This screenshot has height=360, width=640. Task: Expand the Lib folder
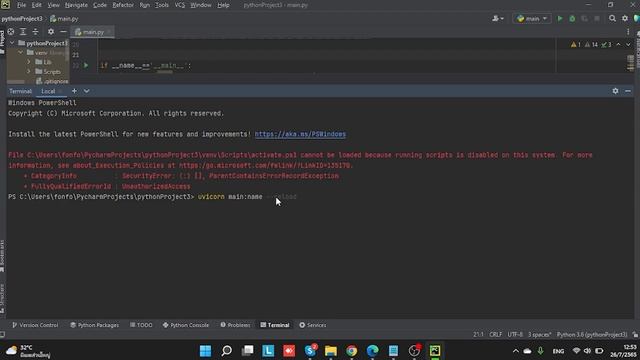pos(29,62)
